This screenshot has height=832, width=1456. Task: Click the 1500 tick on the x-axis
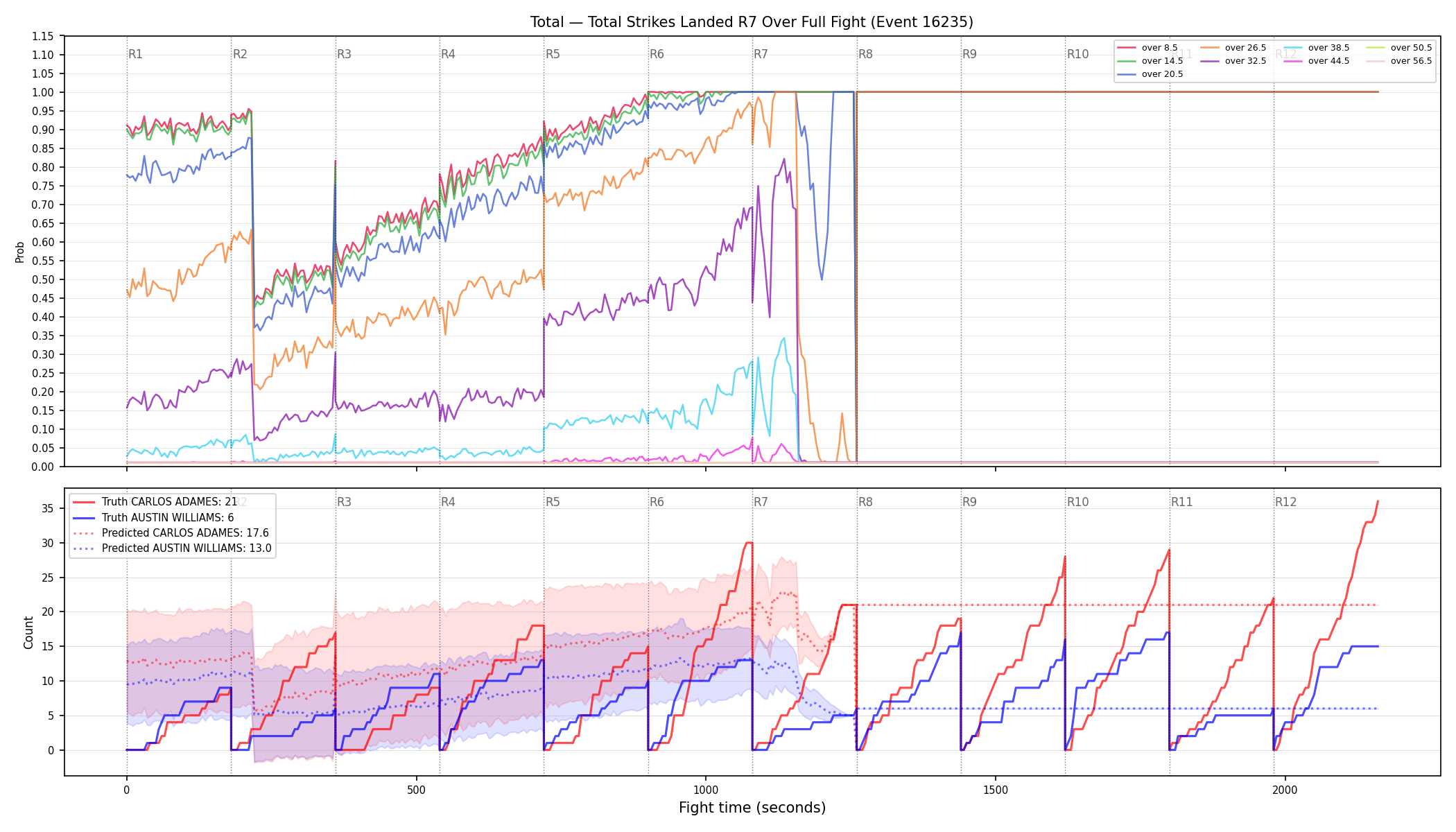coord(996,790)
